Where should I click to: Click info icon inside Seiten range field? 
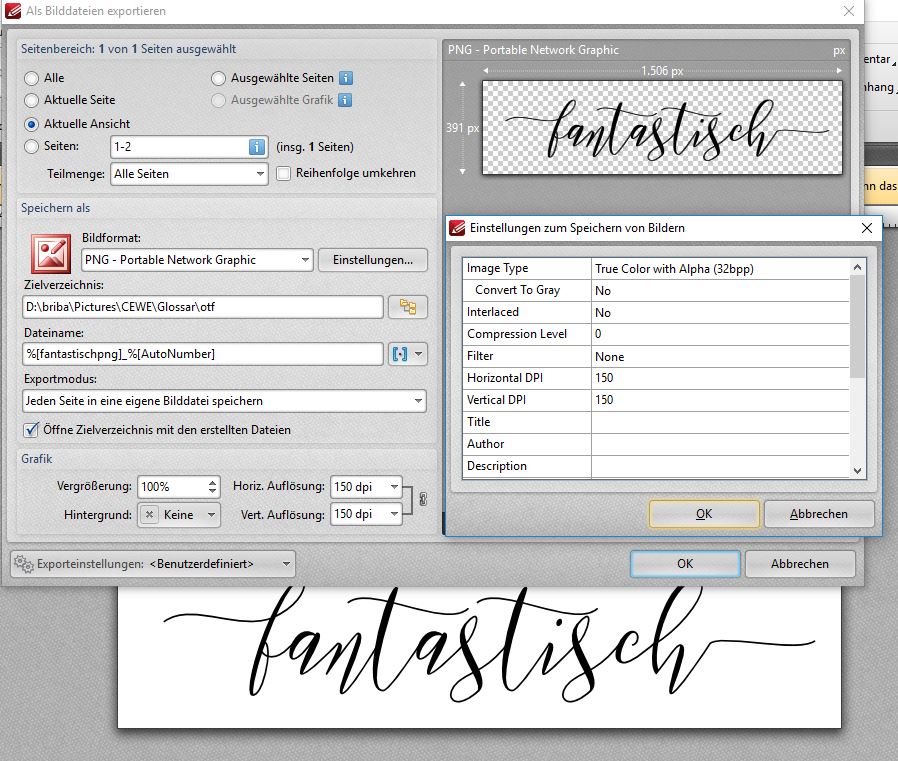[257, 147]
